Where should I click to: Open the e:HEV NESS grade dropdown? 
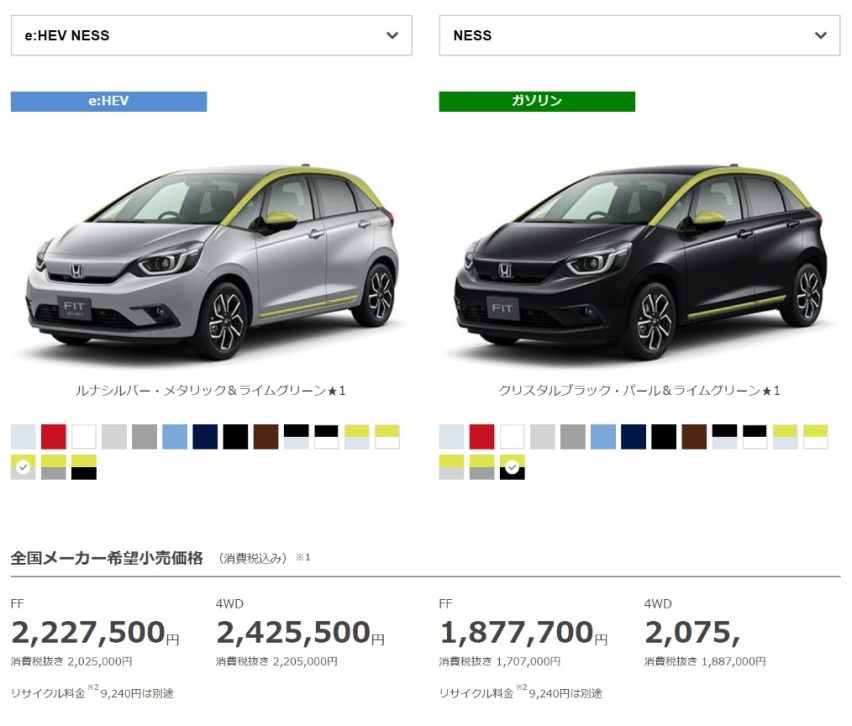(211, 35)
